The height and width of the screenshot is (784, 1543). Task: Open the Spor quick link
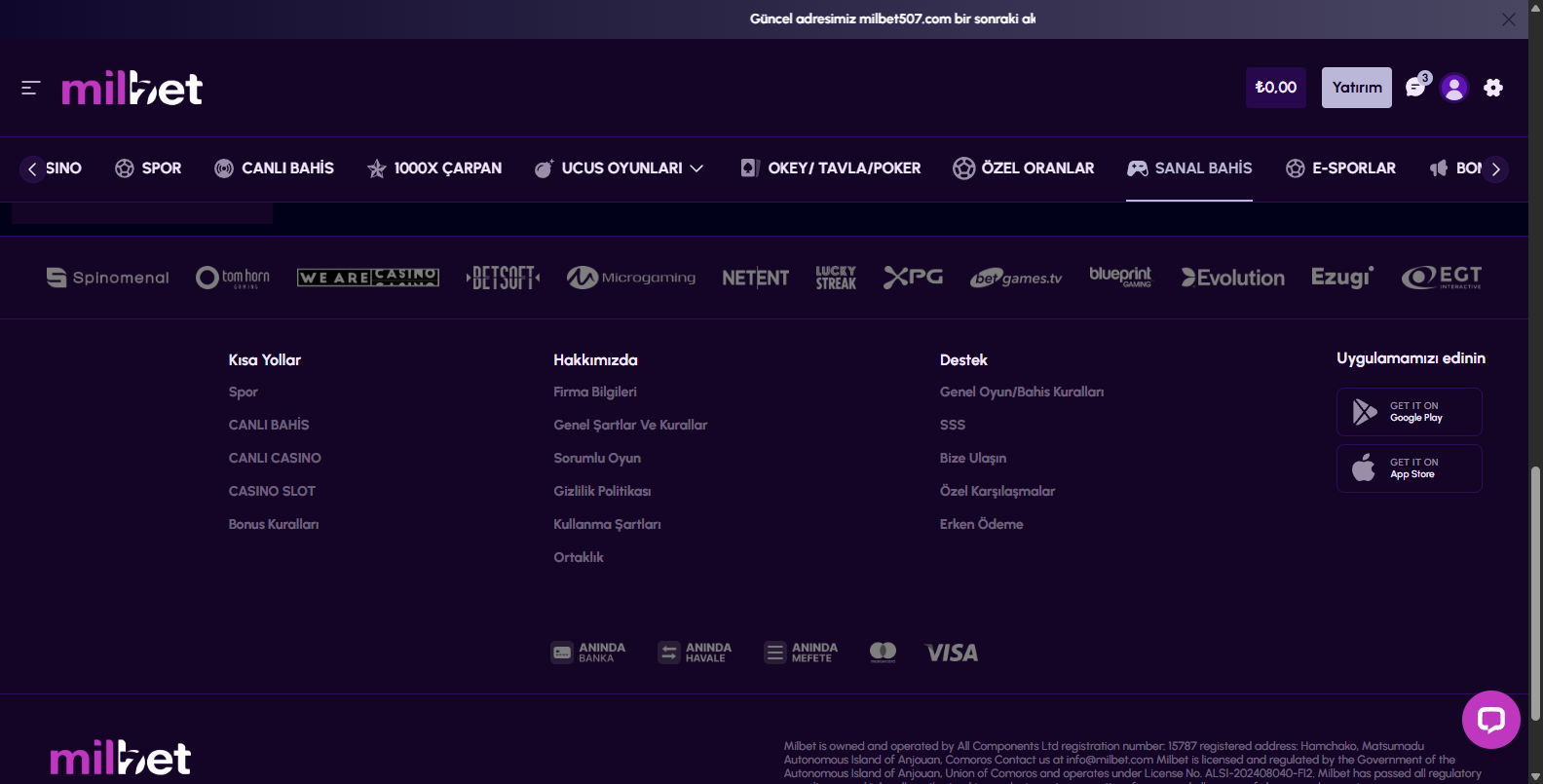click(x=244, y=392)
